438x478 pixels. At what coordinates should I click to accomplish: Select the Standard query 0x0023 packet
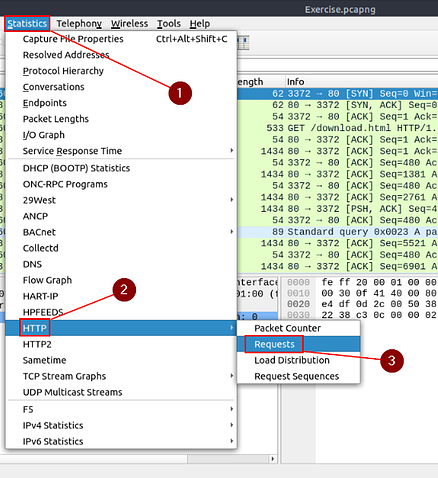(x=337, y=232)
